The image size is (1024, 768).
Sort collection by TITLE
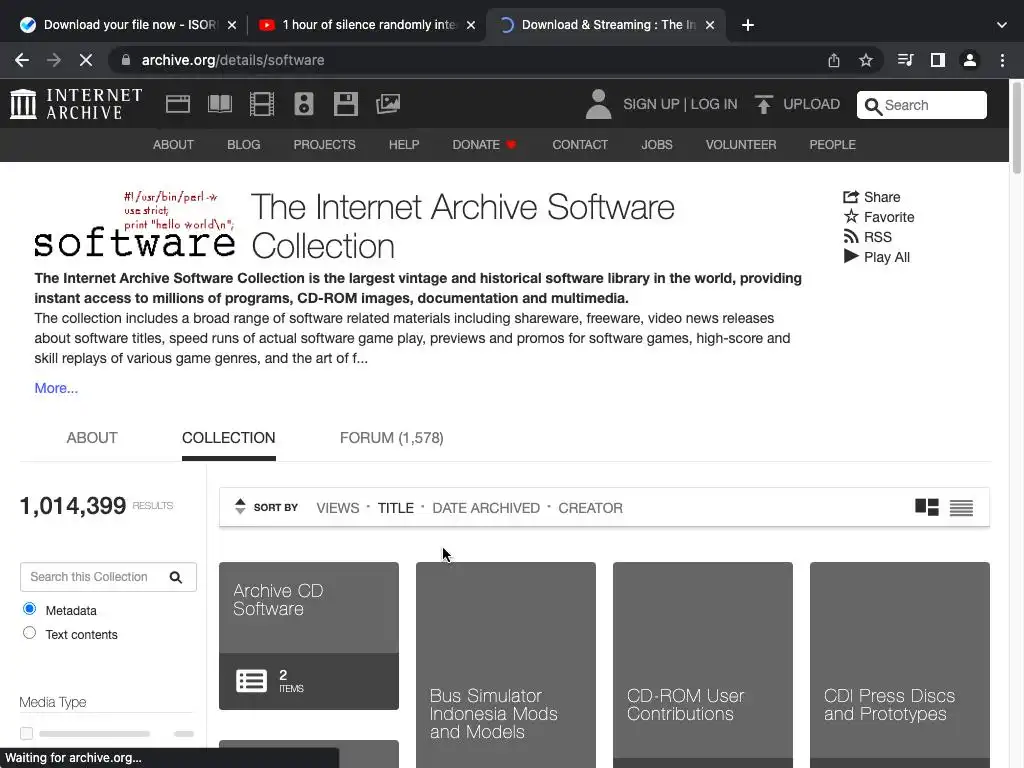[396, 508]
